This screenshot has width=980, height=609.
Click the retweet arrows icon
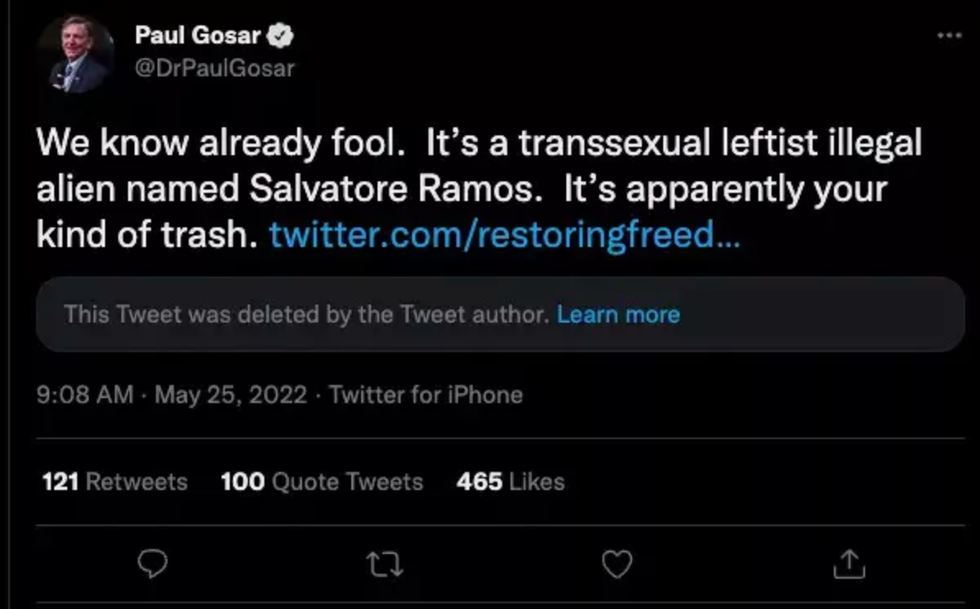[385, 565]
